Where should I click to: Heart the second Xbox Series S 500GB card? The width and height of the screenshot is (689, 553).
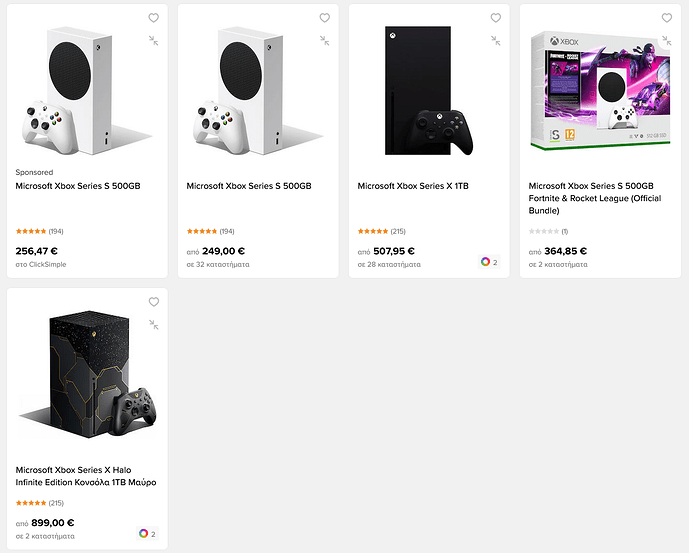click(x=324, y=18)
